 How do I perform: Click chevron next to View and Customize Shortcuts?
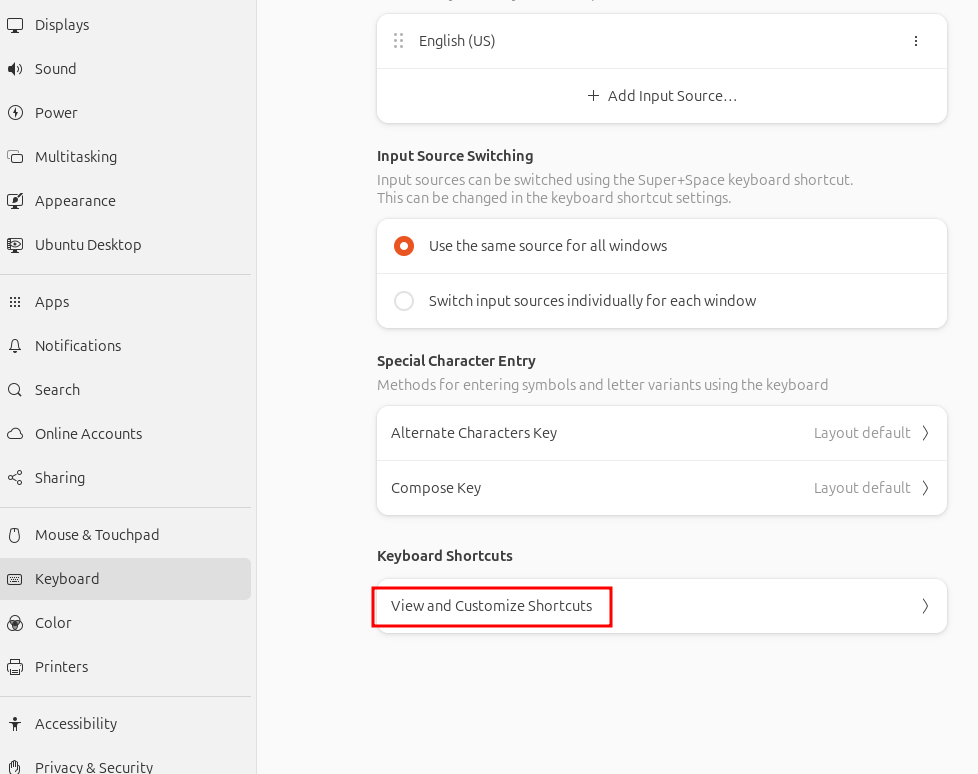coord(925,606)
